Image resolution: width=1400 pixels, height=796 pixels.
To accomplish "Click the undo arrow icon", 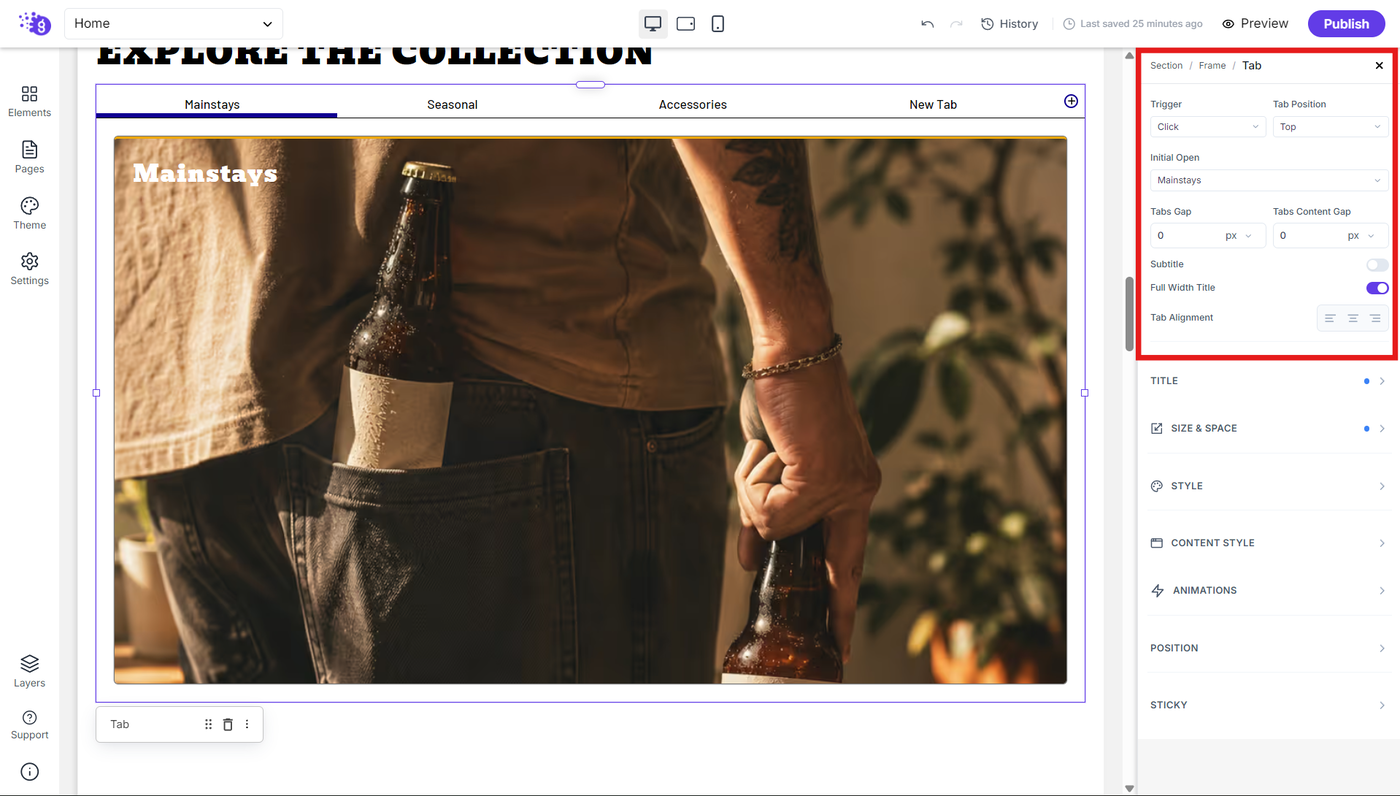I will [x=928, y=23].
